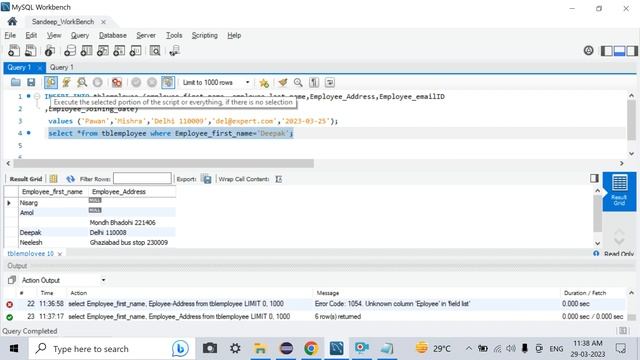
Task: Close the Sandeep_WorkBench connection tab
Action: coord(103,22)
